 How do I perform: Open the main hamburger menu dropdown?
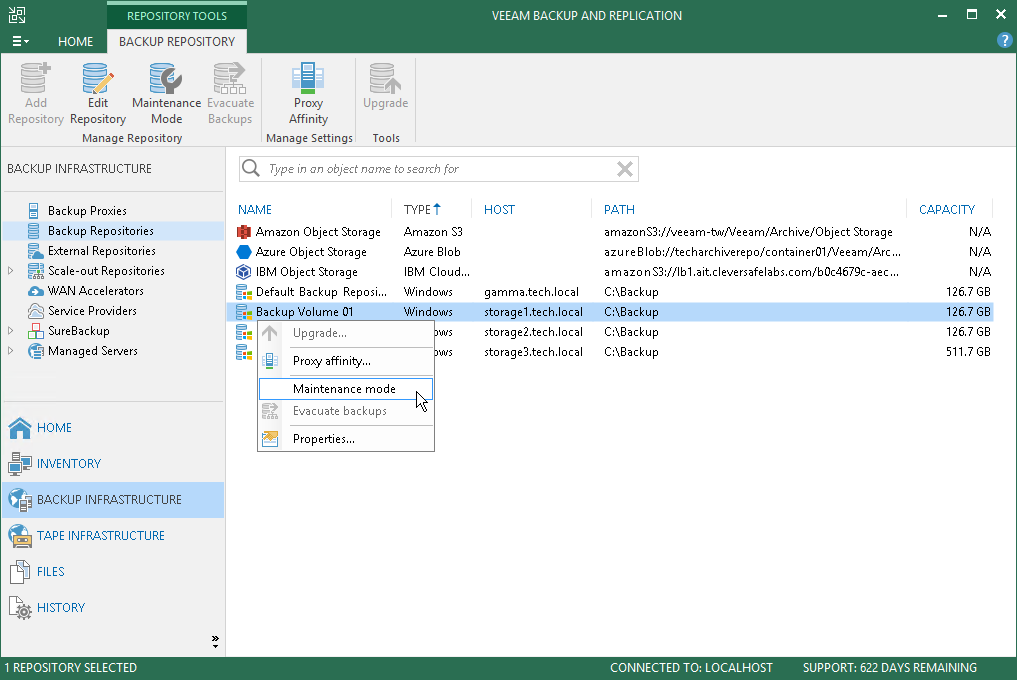tap(20, 42)
